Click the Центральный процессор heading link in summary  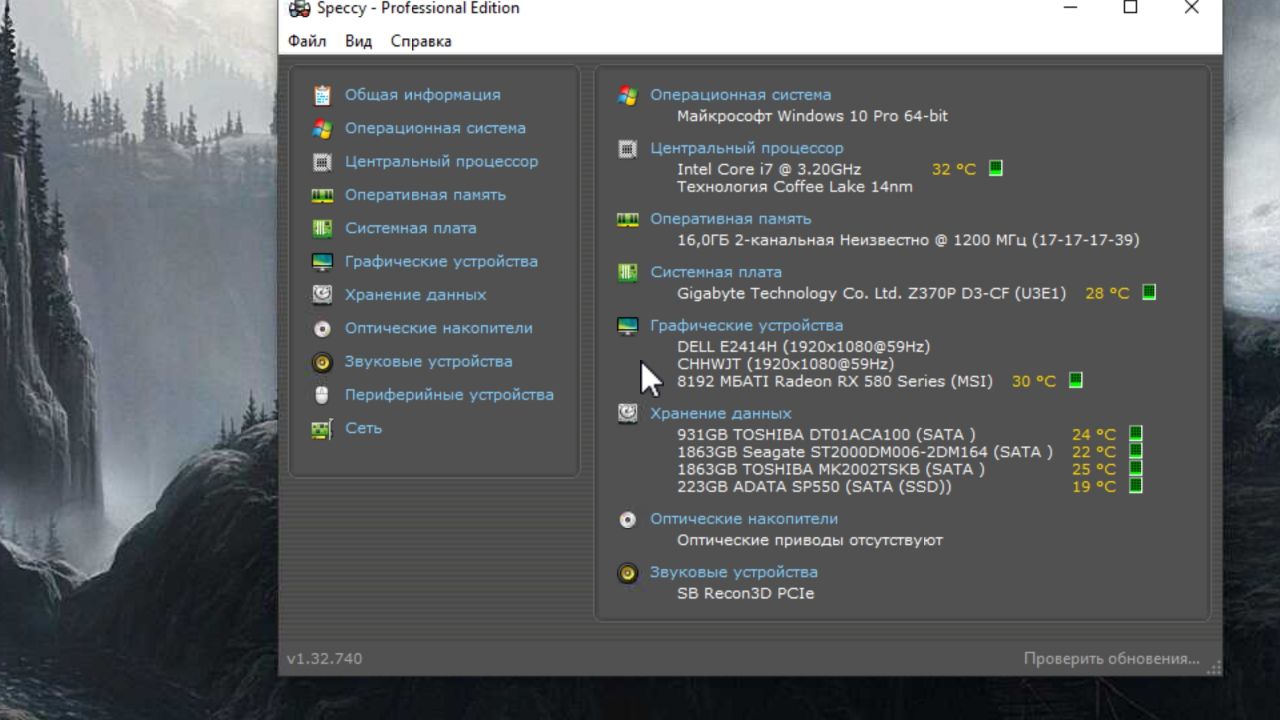pos(746,148)
